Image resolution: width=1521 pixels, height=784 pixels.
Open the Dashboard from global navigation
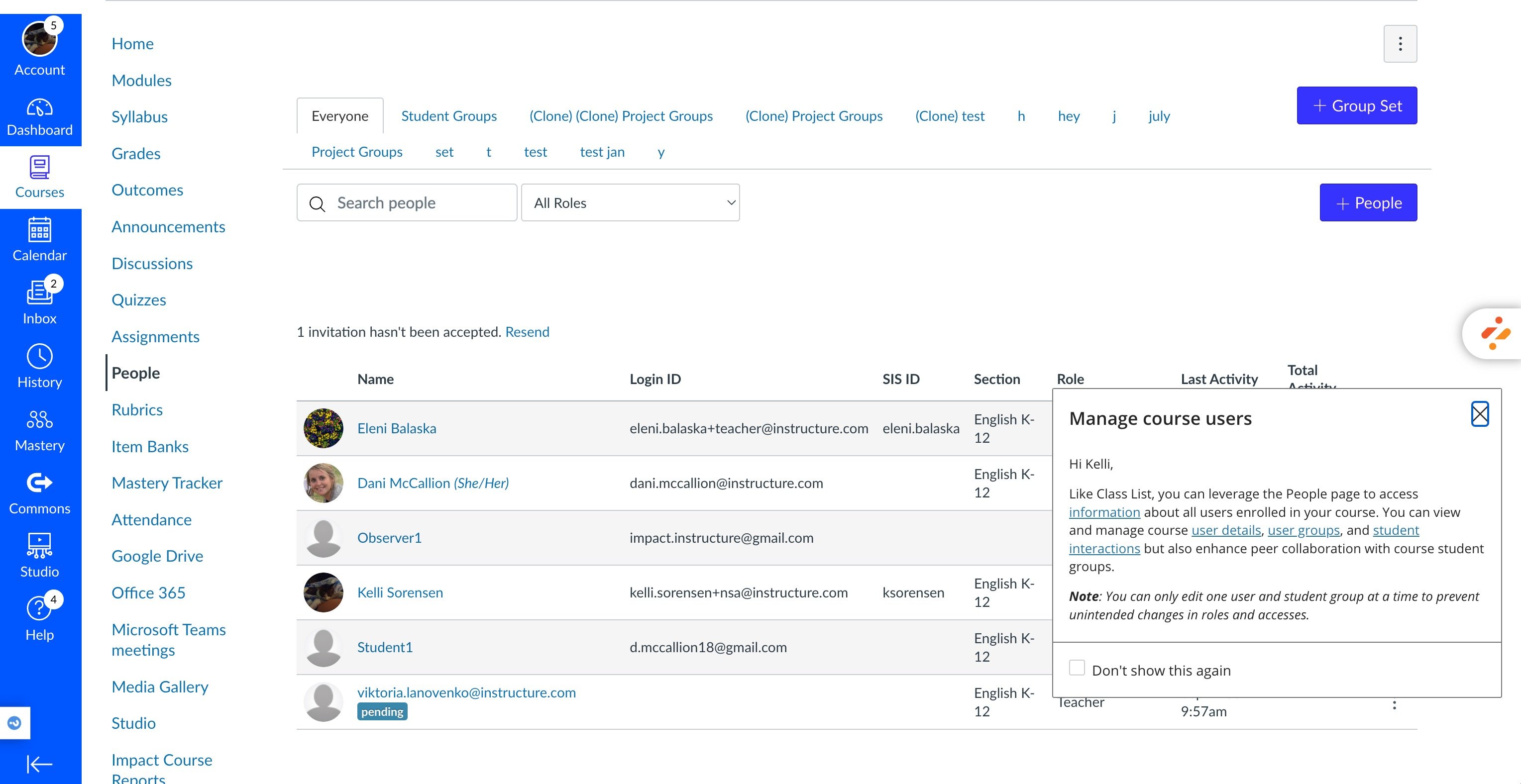pyautogui.click(x=39, y=117)
